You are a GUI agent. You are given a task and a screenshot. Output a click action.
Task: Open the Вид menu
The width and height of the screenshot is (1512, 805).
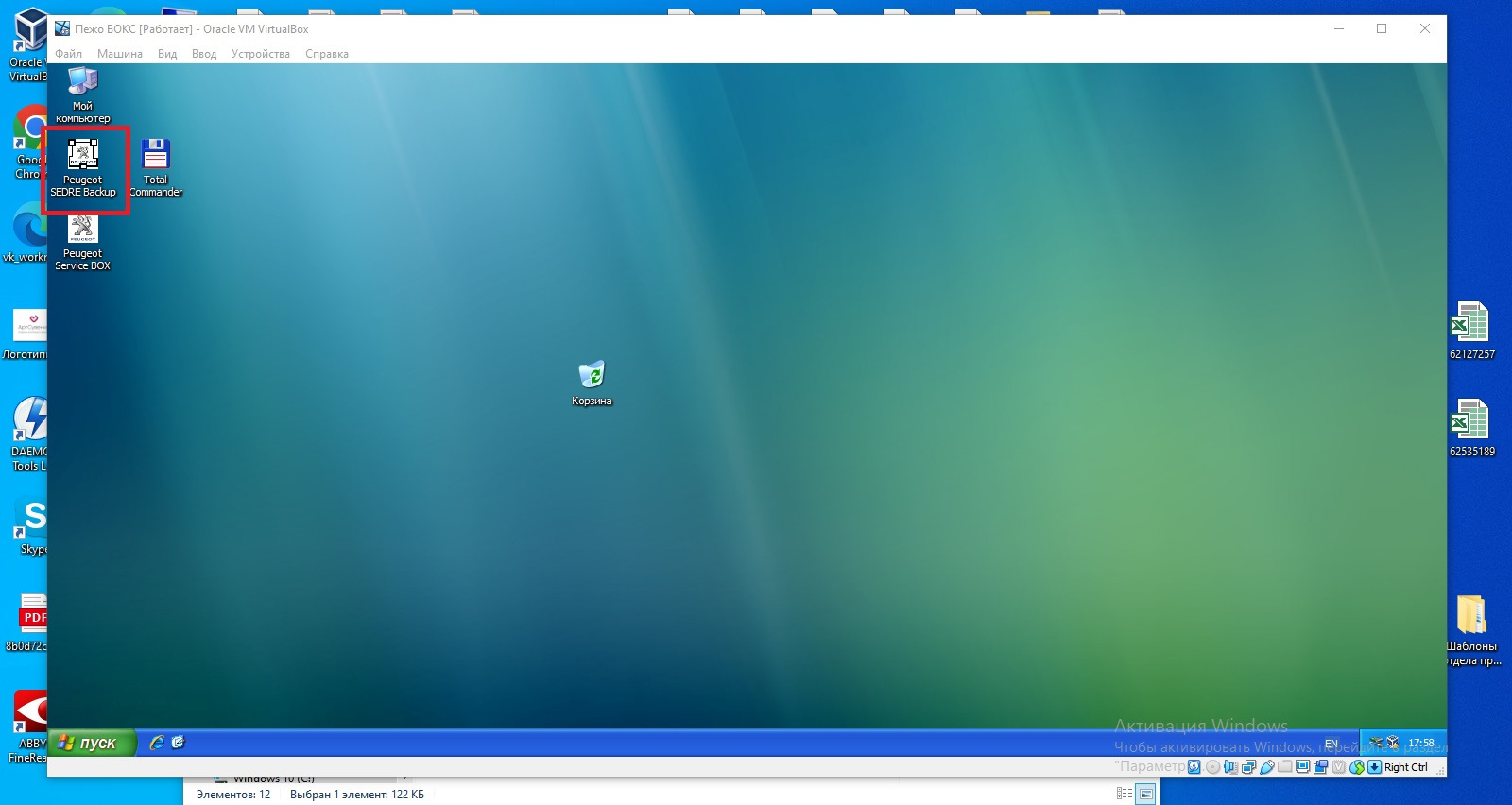(x=167, y=54)
